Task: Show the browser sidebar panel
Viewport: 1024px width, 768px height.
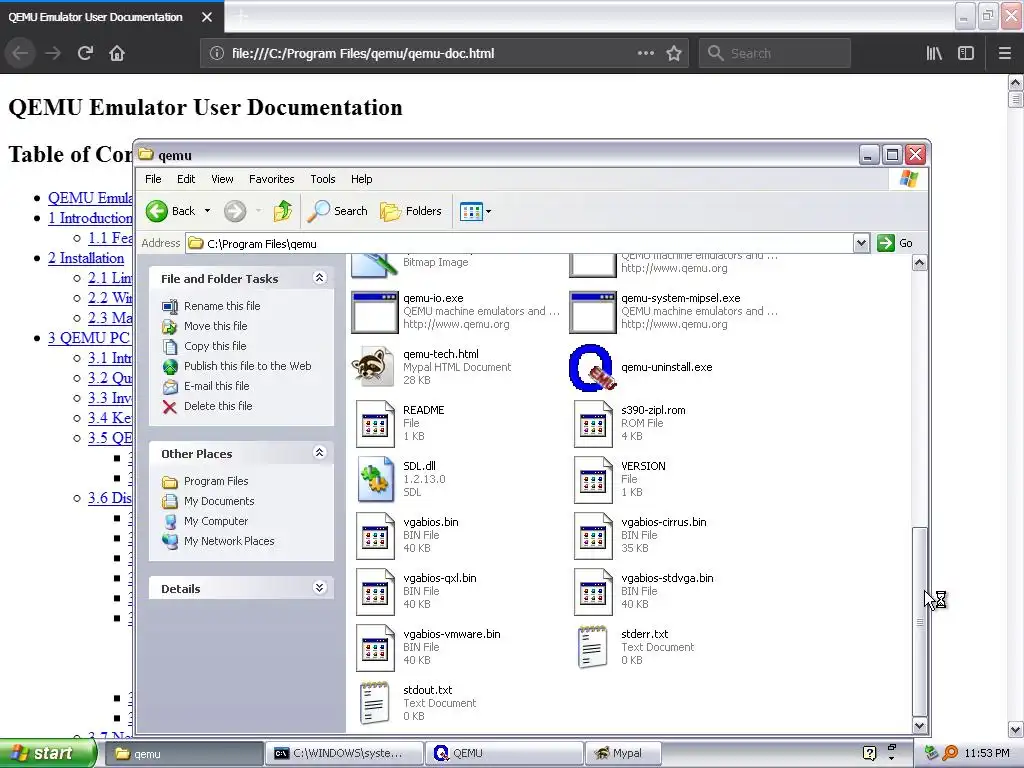Action: tap(966, 53)
